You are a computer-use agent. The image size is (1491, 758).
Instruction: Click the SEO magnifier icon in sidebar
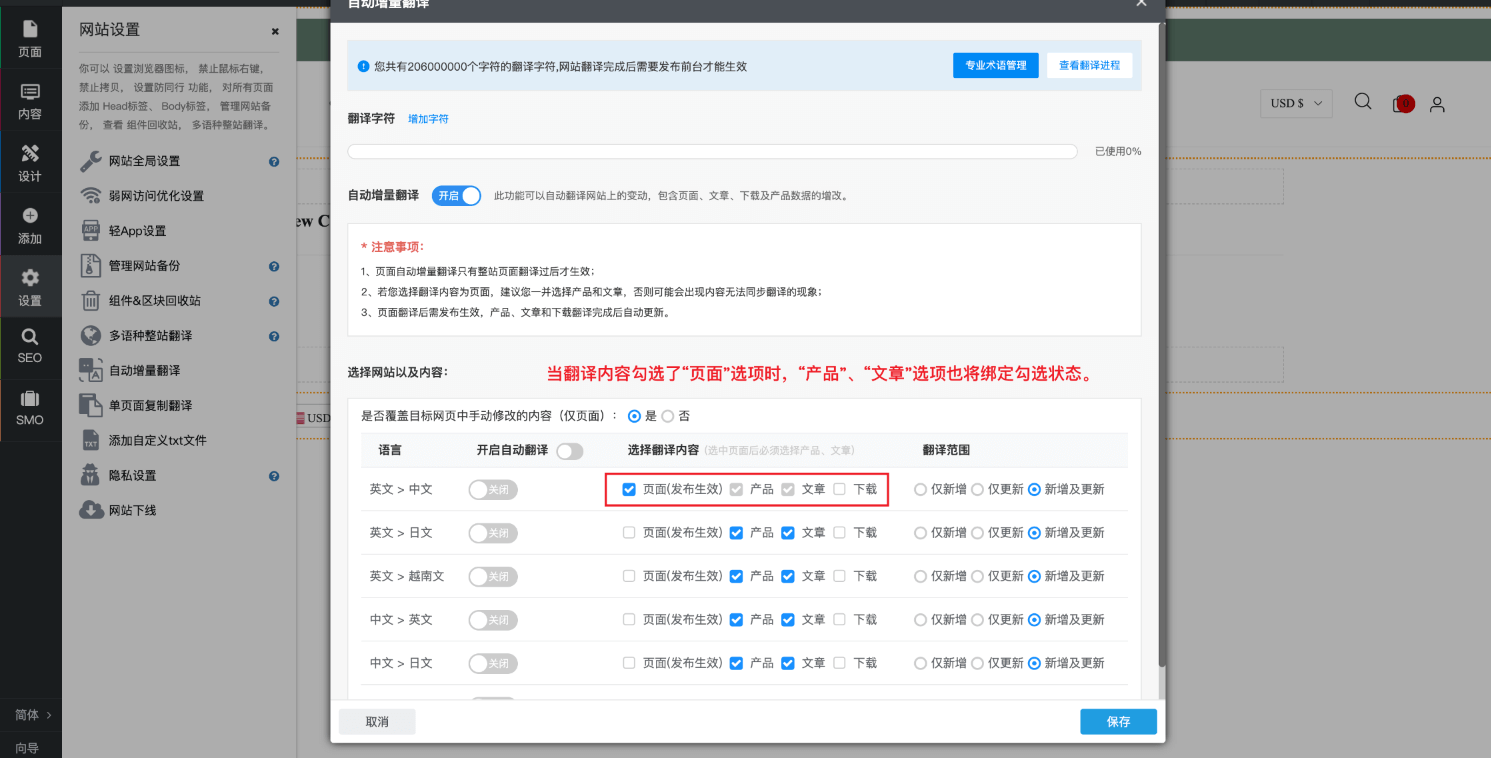pos(30,345)
